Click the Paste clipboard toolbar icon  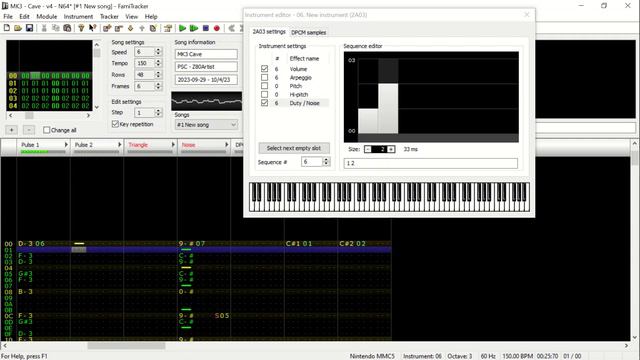[67, 28]
